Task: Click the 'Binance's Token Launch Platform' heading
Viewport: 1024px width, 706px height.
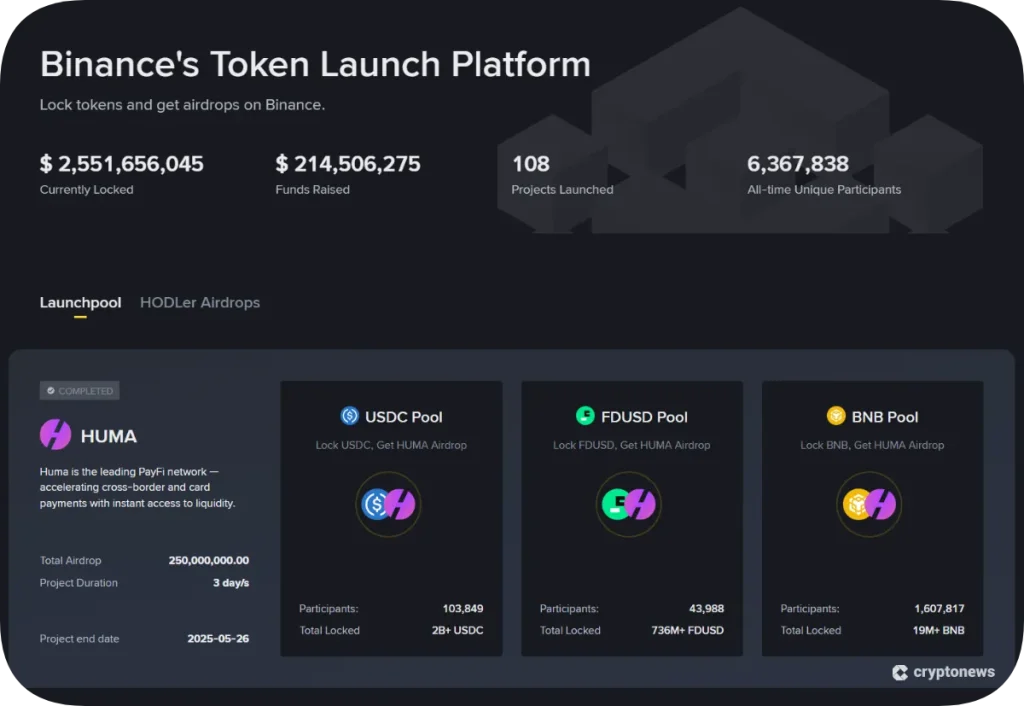Action: (315, 64)
